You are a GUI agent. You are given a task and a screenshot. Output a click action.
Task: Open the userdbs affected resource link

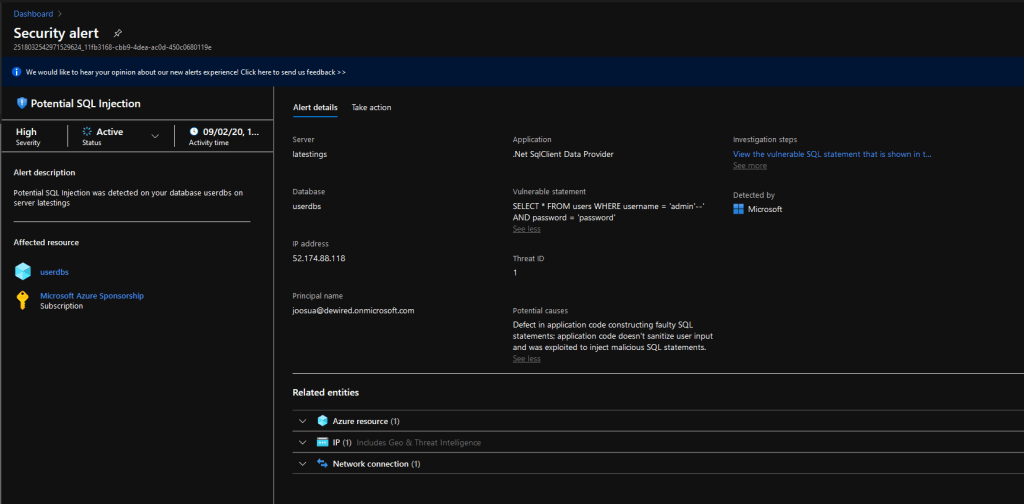[x=54, y=271]
